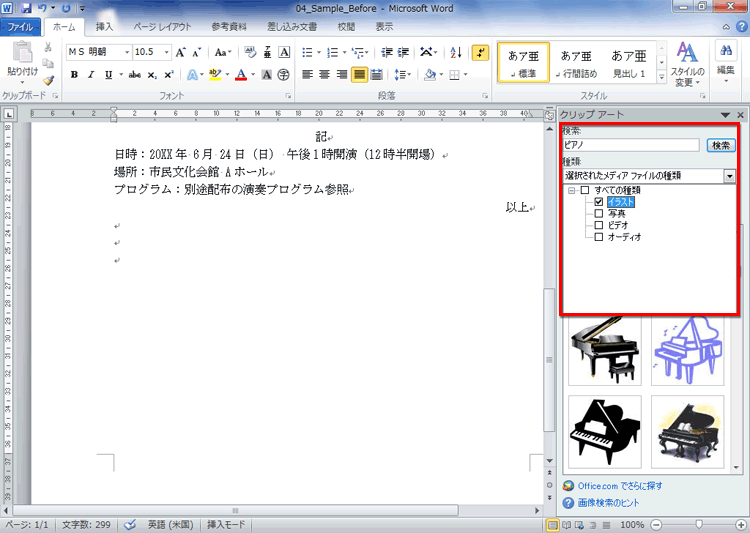Apply subscript formatting
Image resolution: width=750 pixels, height=533 pixels.
click(x=152, y=75)
